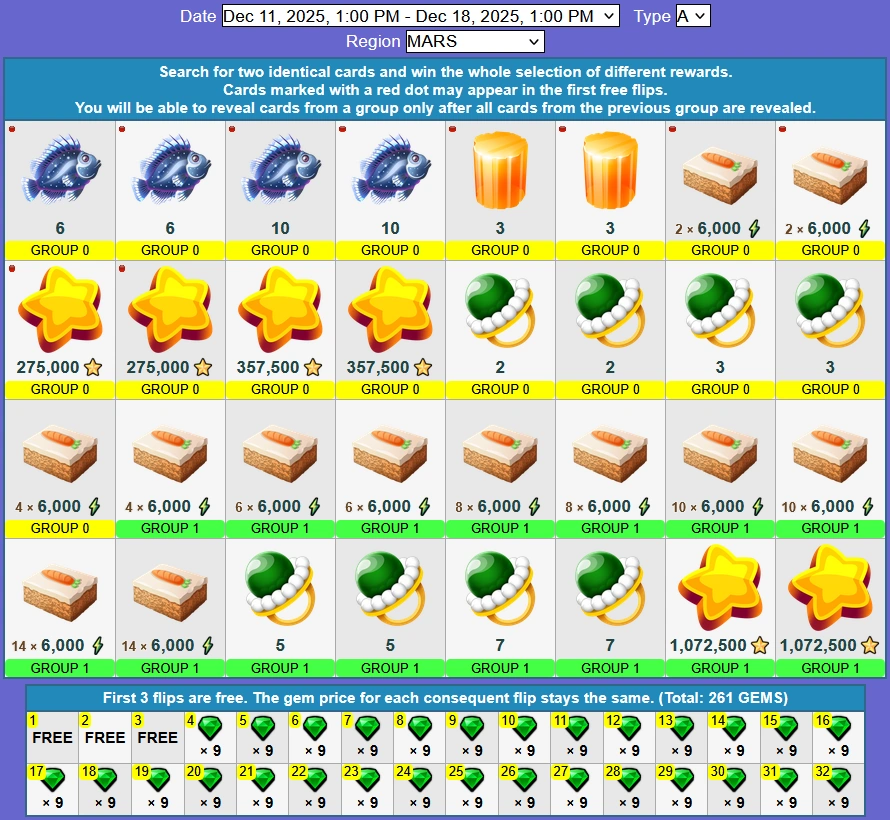Select carrot cake card 4 × 6,000 in GROUP 1
Viewport: 890px width, 820px height.
170,469
